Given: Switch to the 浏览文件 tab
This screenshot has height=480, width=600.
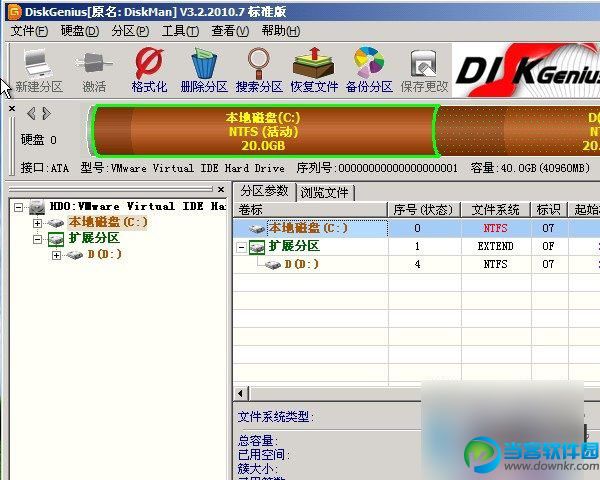Looking at the screenshot, I should (324, 193).
